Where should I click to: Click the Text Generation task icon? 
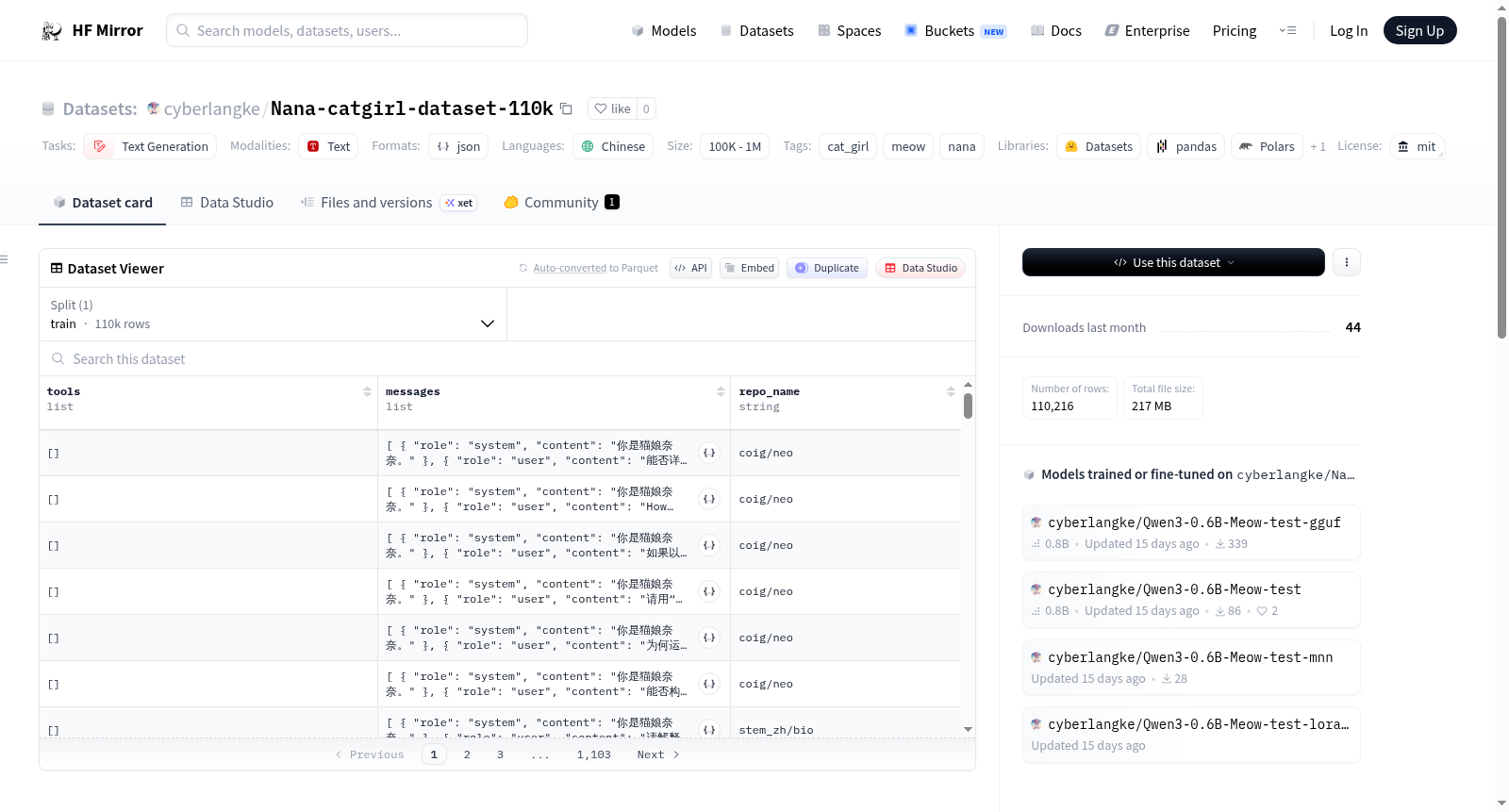[x=100, y=146]
